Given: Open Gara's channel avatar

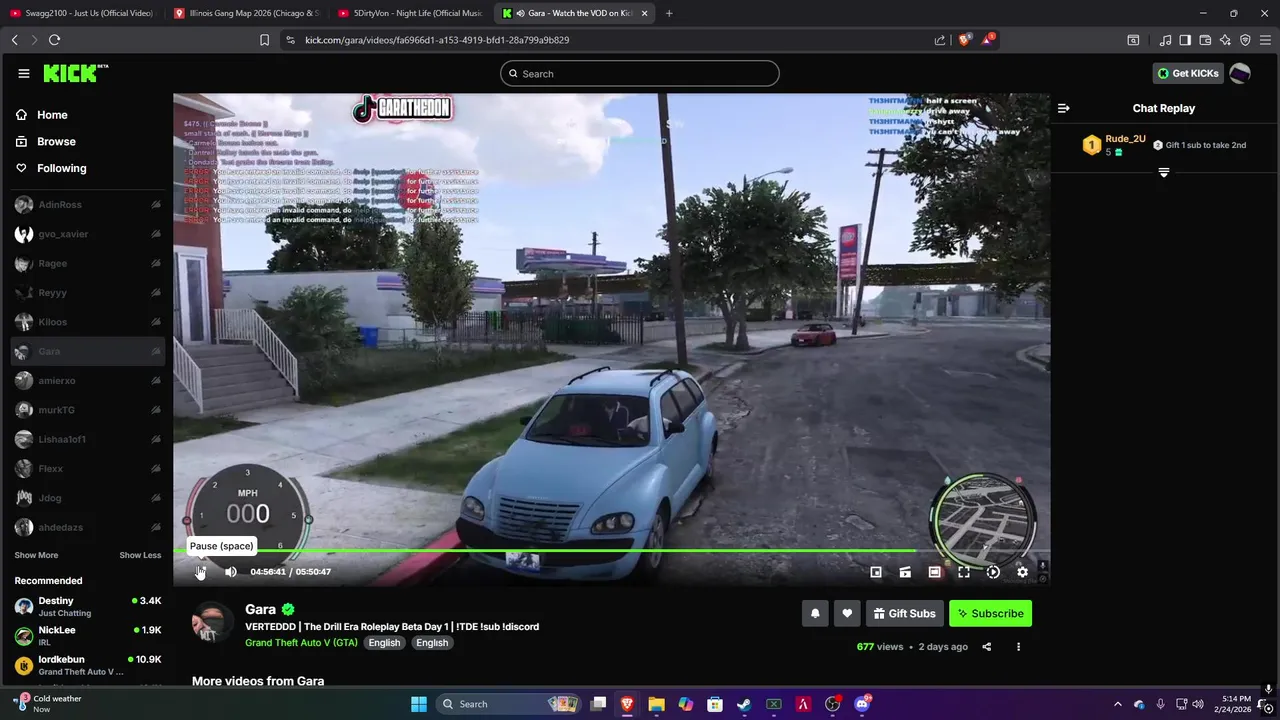Looking at the screenshot, I should (212, 622).
